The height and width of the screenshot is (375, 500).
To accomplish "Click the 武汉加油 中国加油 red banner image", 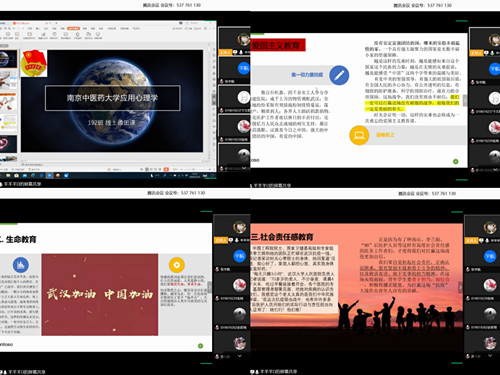I will [100, 295].
